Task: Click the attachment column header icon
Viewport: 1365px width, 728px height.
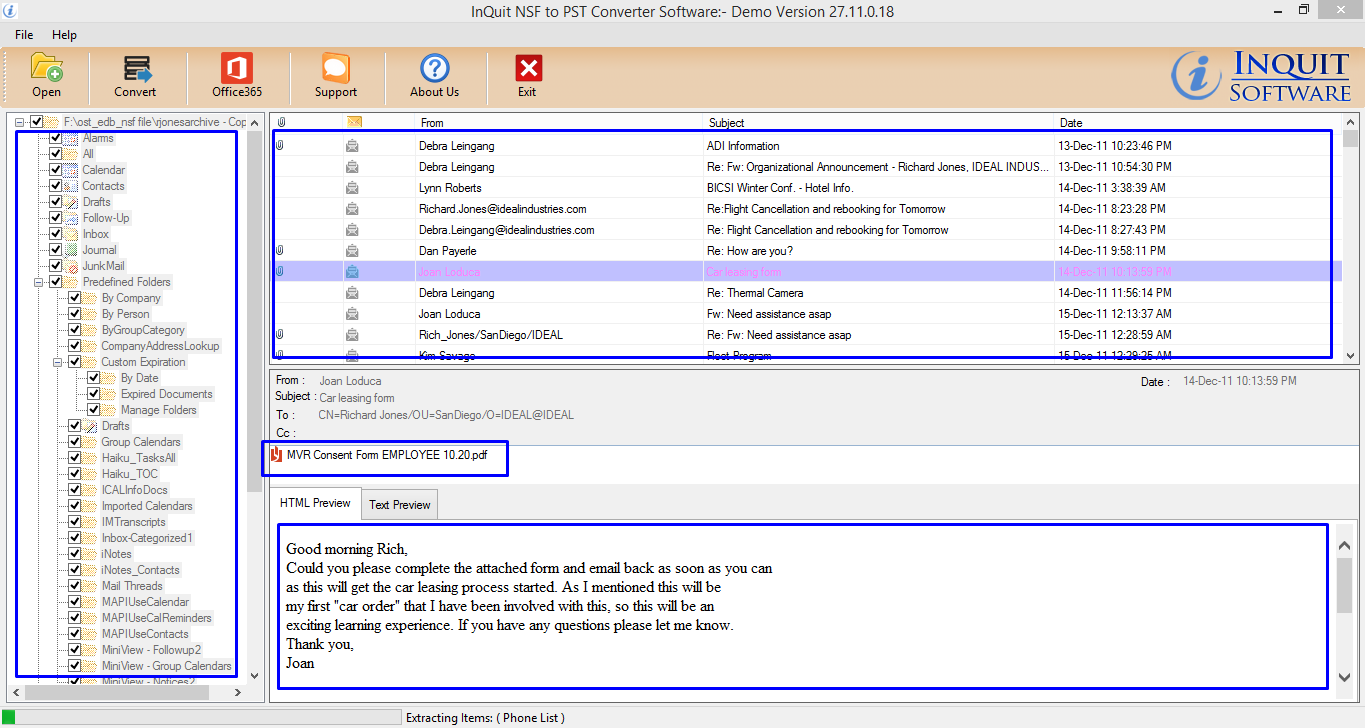Action: pos(281,122)
